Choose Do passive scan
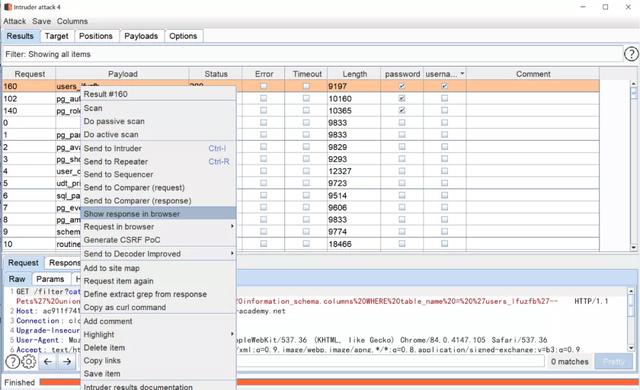640x390 pixels. tap(159, 121)
